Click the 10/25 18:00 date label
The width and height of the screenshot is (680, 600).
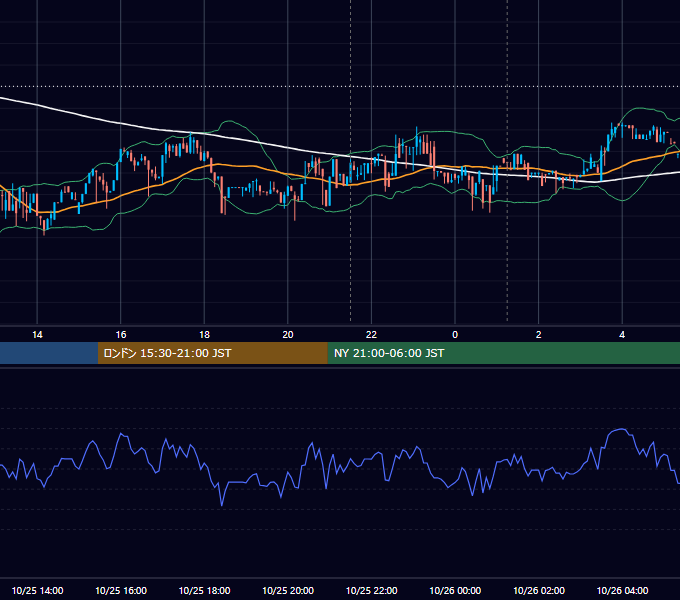pyautogui.click(x=204, y=590)
